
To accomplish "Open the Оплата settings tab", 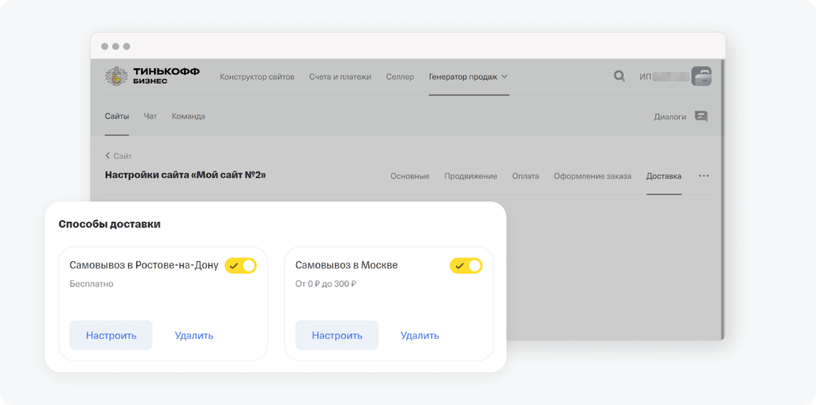I will click(x=525, y=176).
